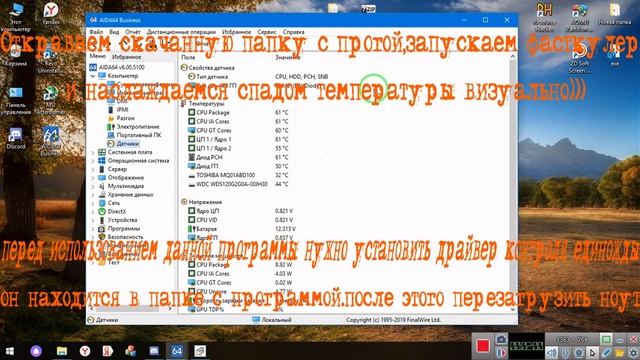Viewport: 640px width, 360px height.
Task: Click the CPU GT Cores temperature row icon
Action: pos(191,130)
